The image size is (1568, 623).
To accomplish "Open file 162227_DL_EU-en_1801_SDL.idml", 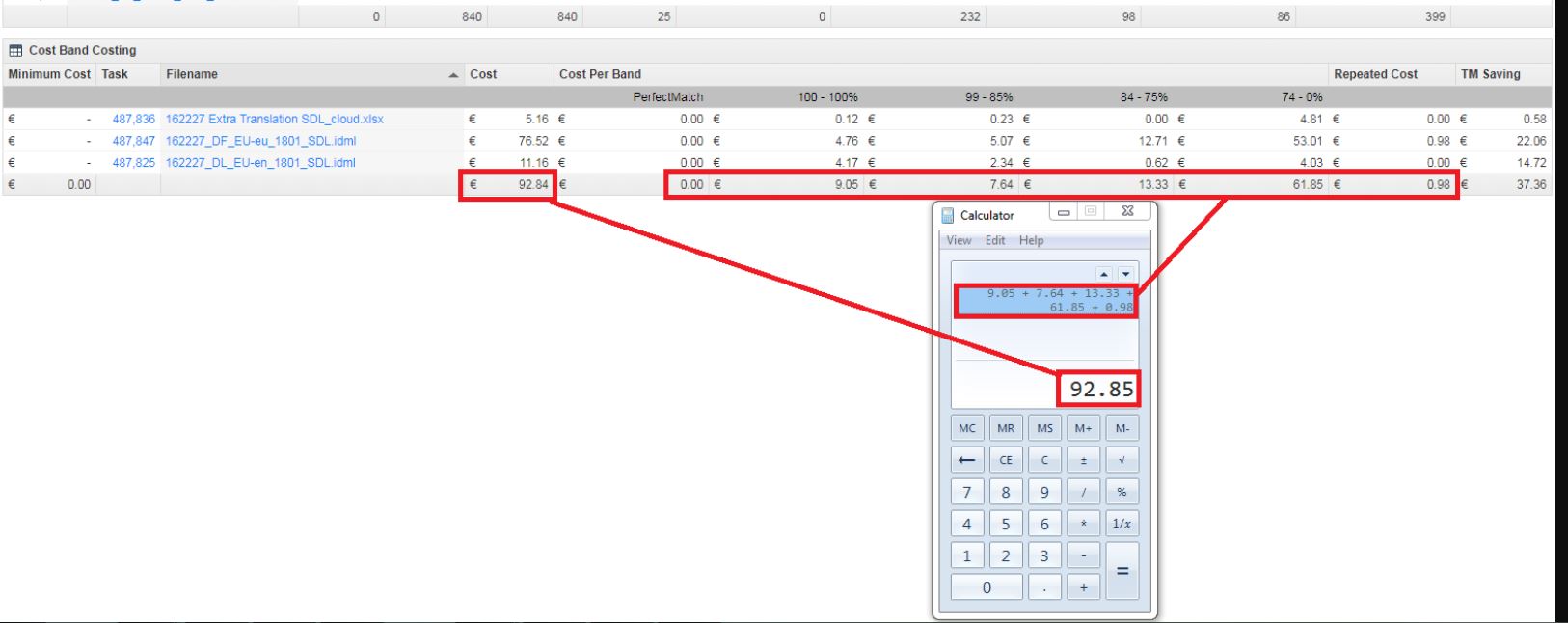I will [x=260, y=163].
